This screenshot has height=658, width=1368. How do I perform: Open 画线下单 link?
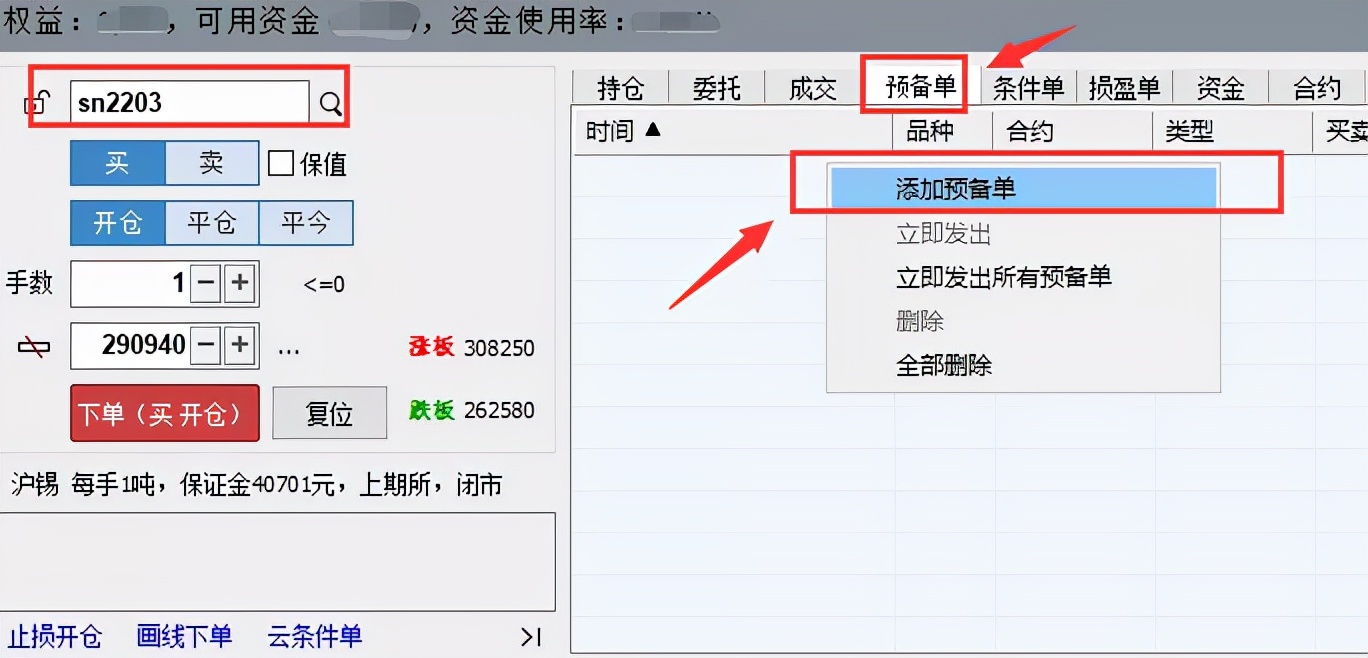click(185, 638)
